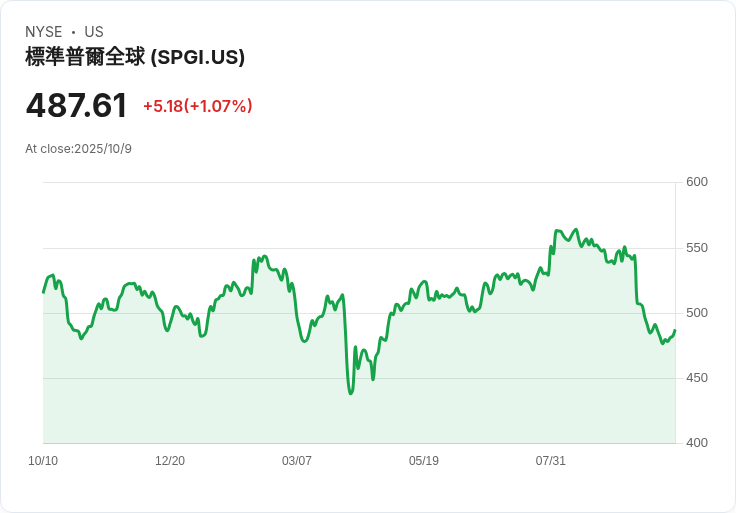Click the 550 y-axis label

point(697,248)
